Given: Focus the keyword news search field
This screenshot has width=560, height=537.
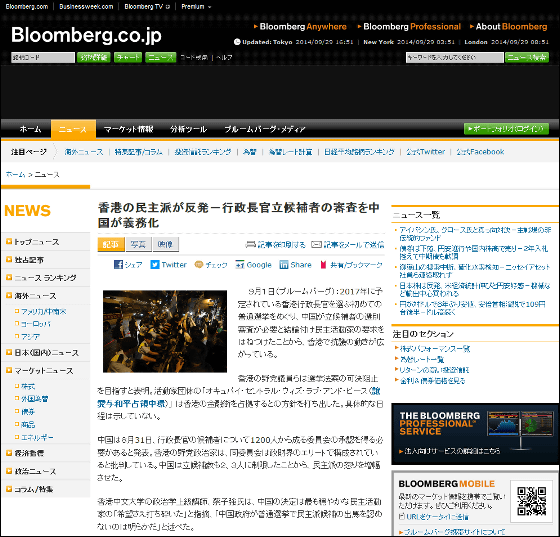Looking at the screenshot, I should (x=455, y=57).
